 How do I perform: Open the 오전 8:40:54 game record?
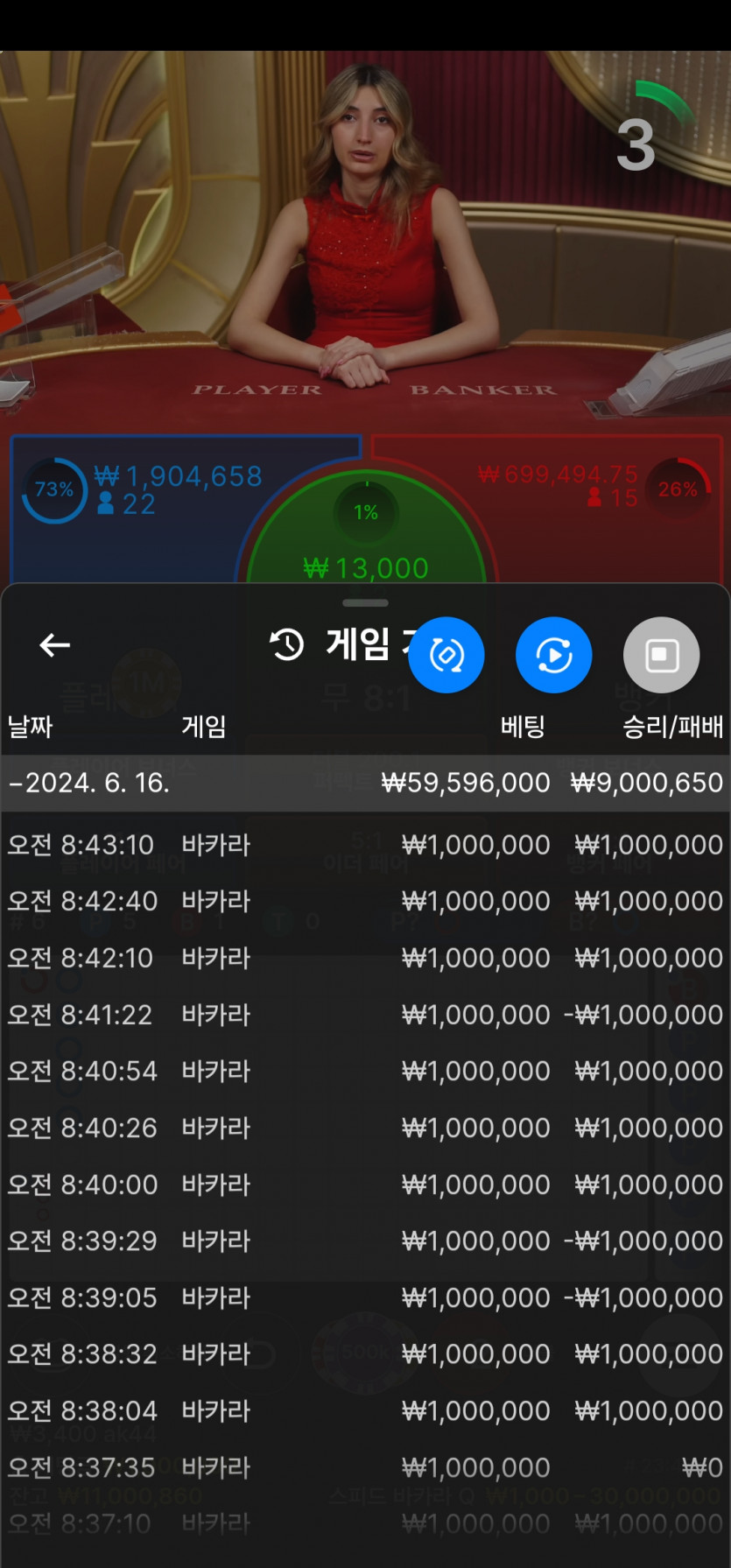pos(365,1071)
